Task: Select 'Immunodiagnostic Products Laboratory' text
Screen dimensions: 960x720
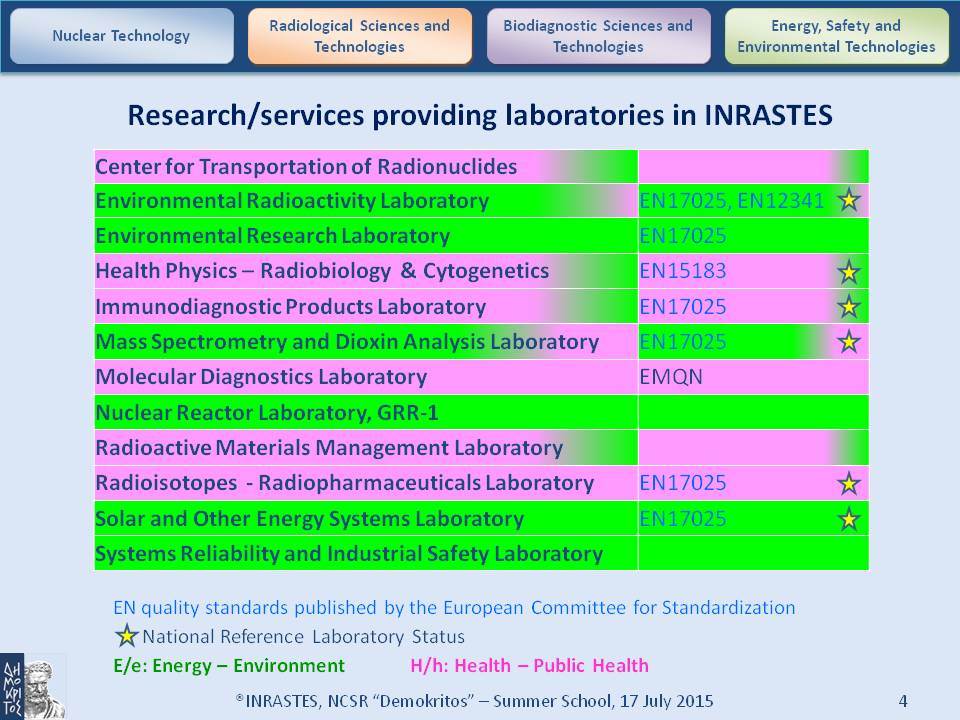Action: (290, 306)
